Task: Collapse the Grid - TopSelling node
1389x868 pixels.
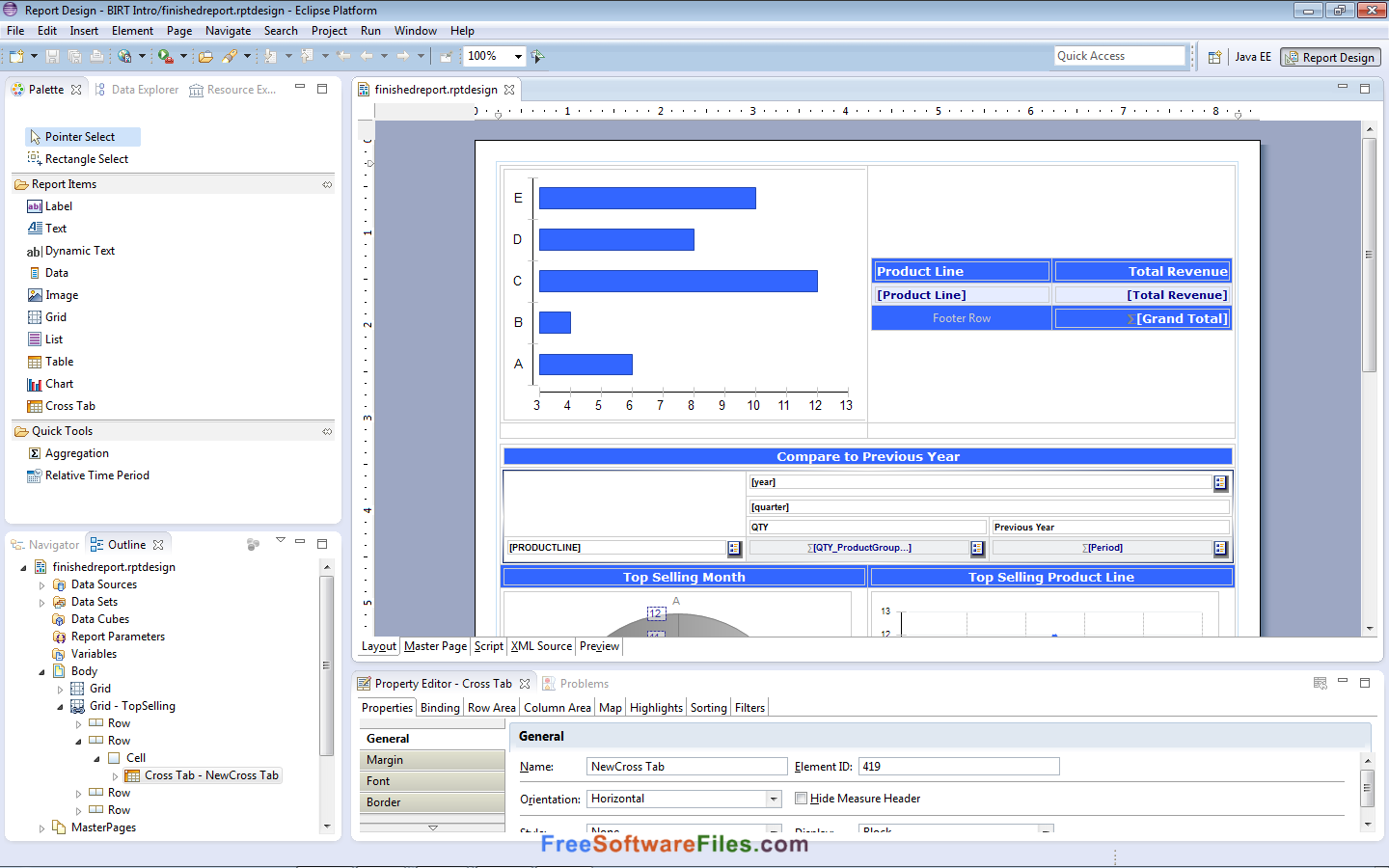Action: pyautogui.click(x=60, y=707)
